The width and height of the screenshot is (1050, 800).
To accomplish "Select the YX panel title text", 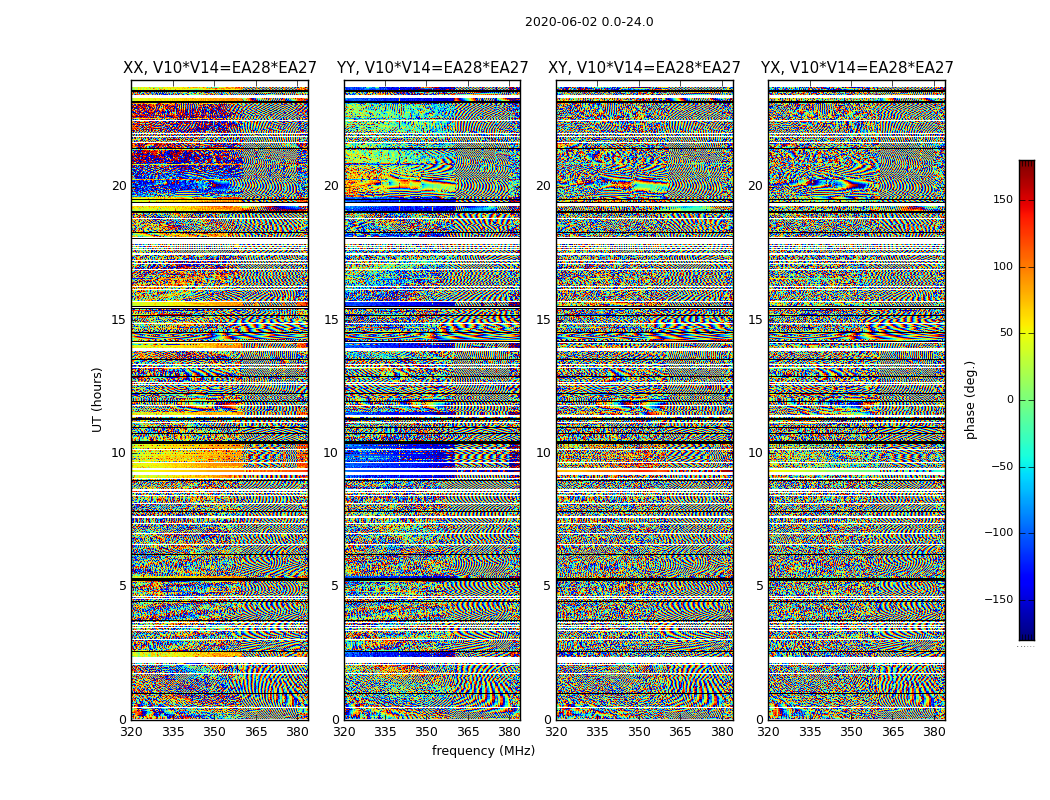I will pyautogui.click(x=857, y=68).
